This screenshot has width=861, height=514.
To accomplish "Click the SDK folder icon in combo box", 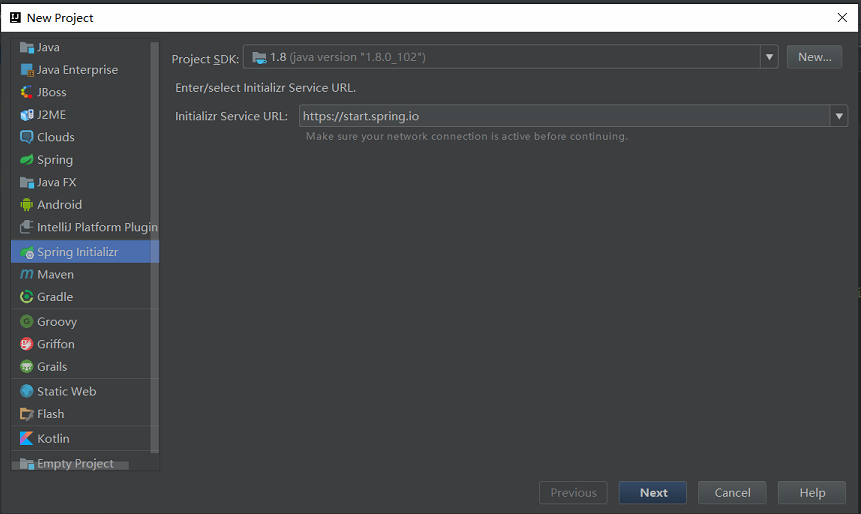I will coord(259,57).
